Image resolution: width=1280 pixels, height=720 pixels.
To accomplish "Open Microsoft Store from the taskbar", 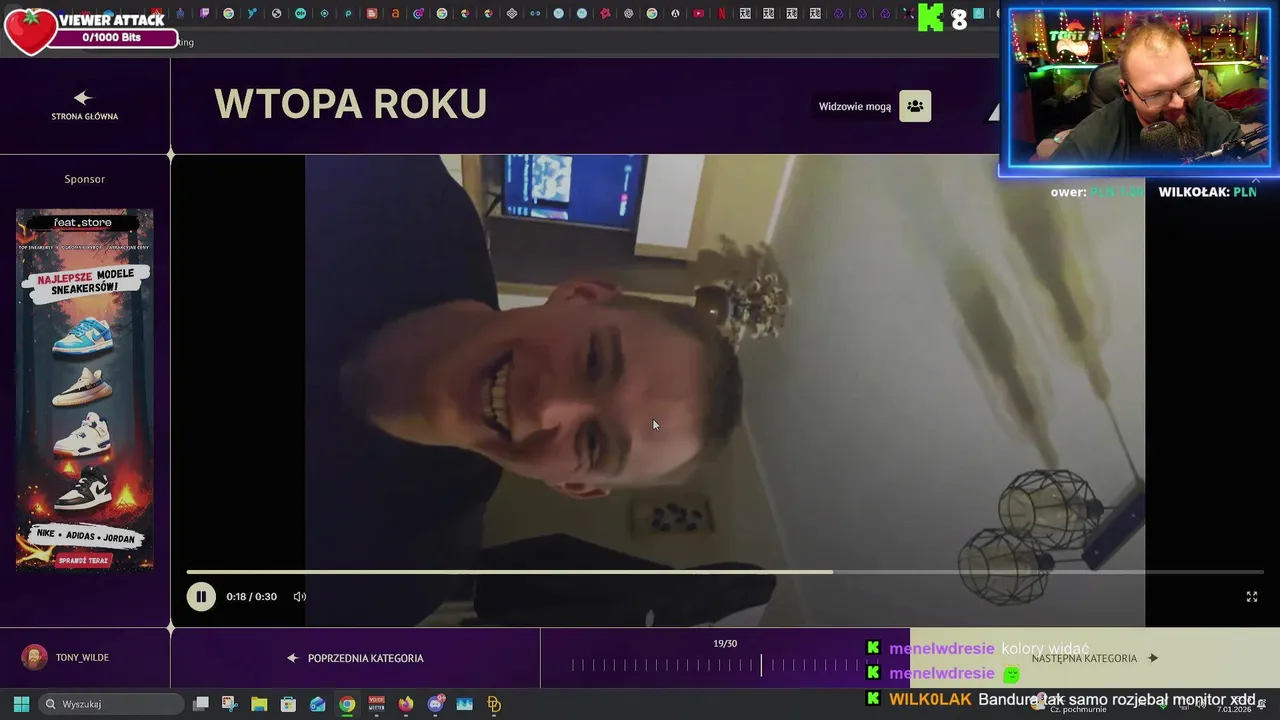I will (288, 704).
